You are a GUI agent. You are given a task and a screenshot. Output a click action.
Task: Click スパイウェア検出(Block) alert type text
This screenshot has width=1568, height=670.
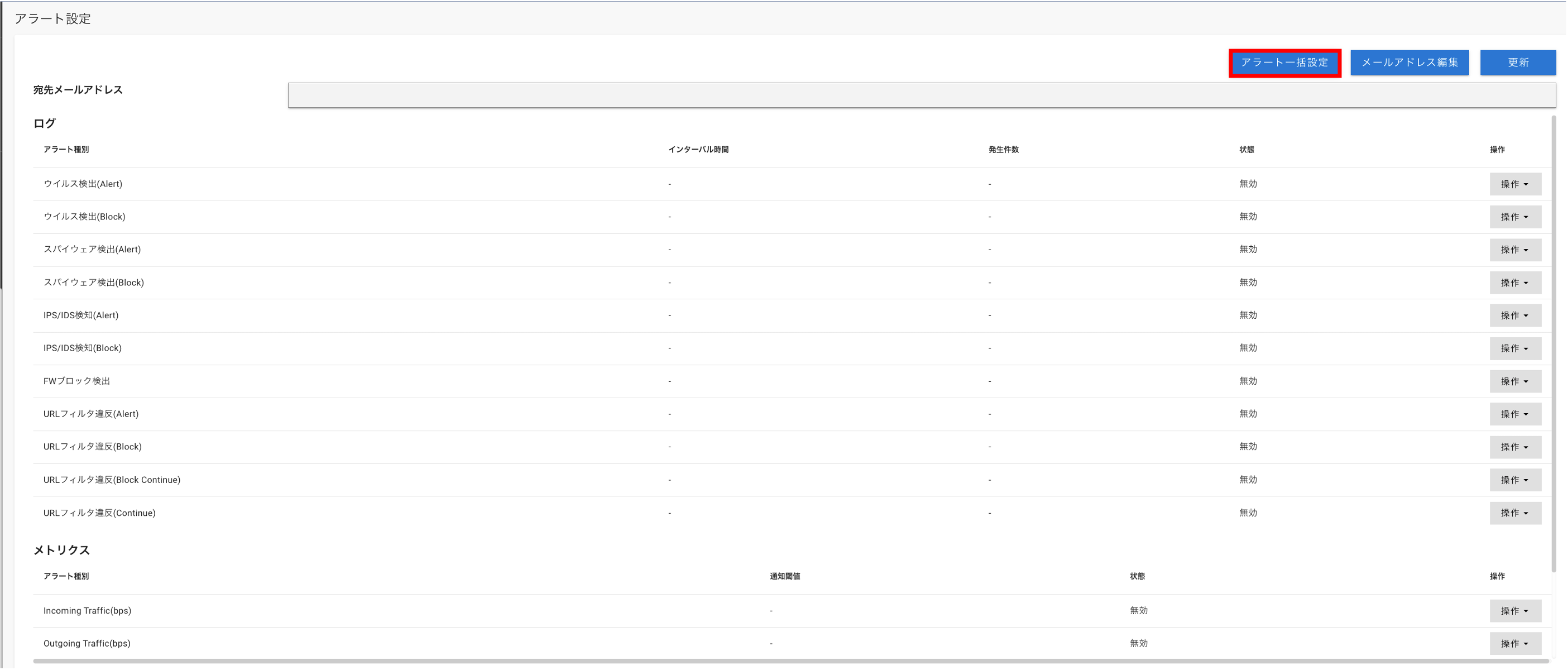(x=94, y=283)
